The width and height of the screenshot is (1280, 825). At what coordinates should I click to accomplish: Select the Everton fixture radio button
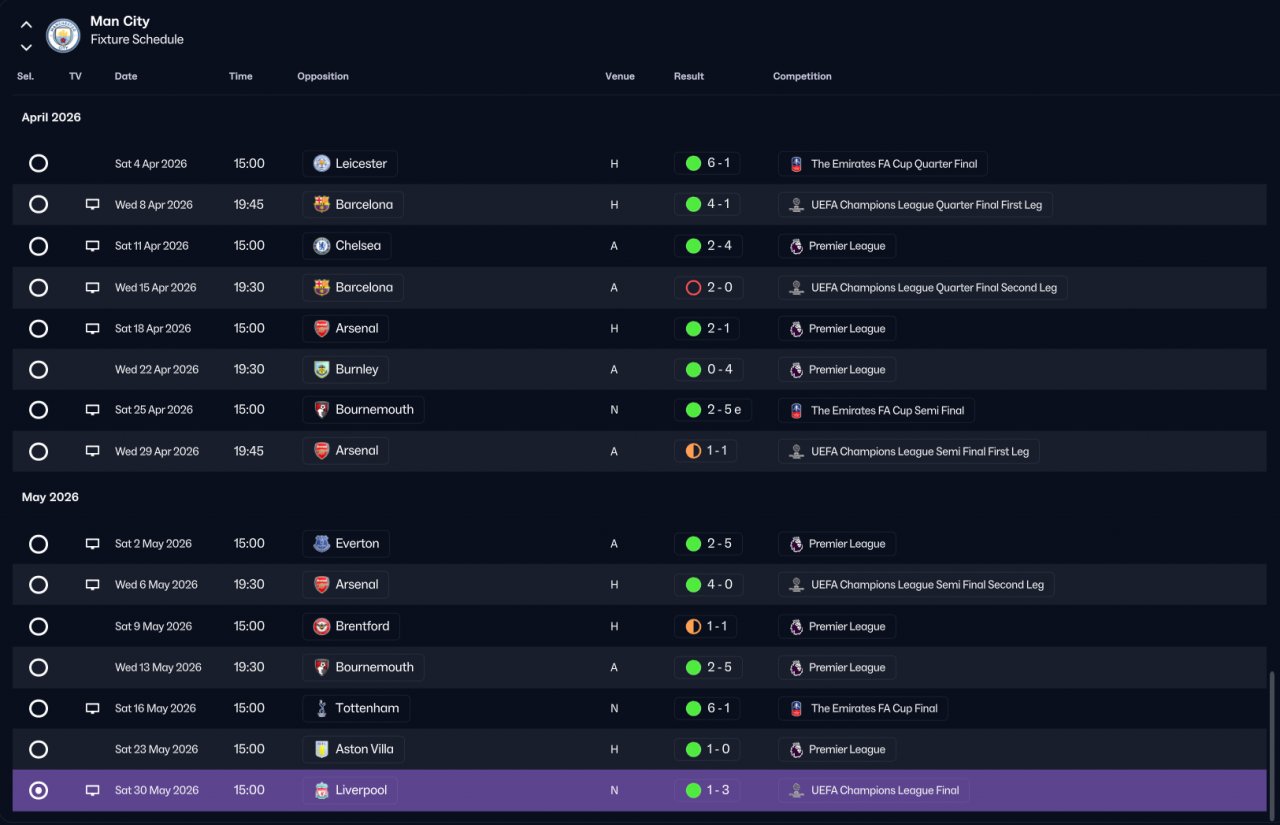pyautogui.click(x=38, y=544)
